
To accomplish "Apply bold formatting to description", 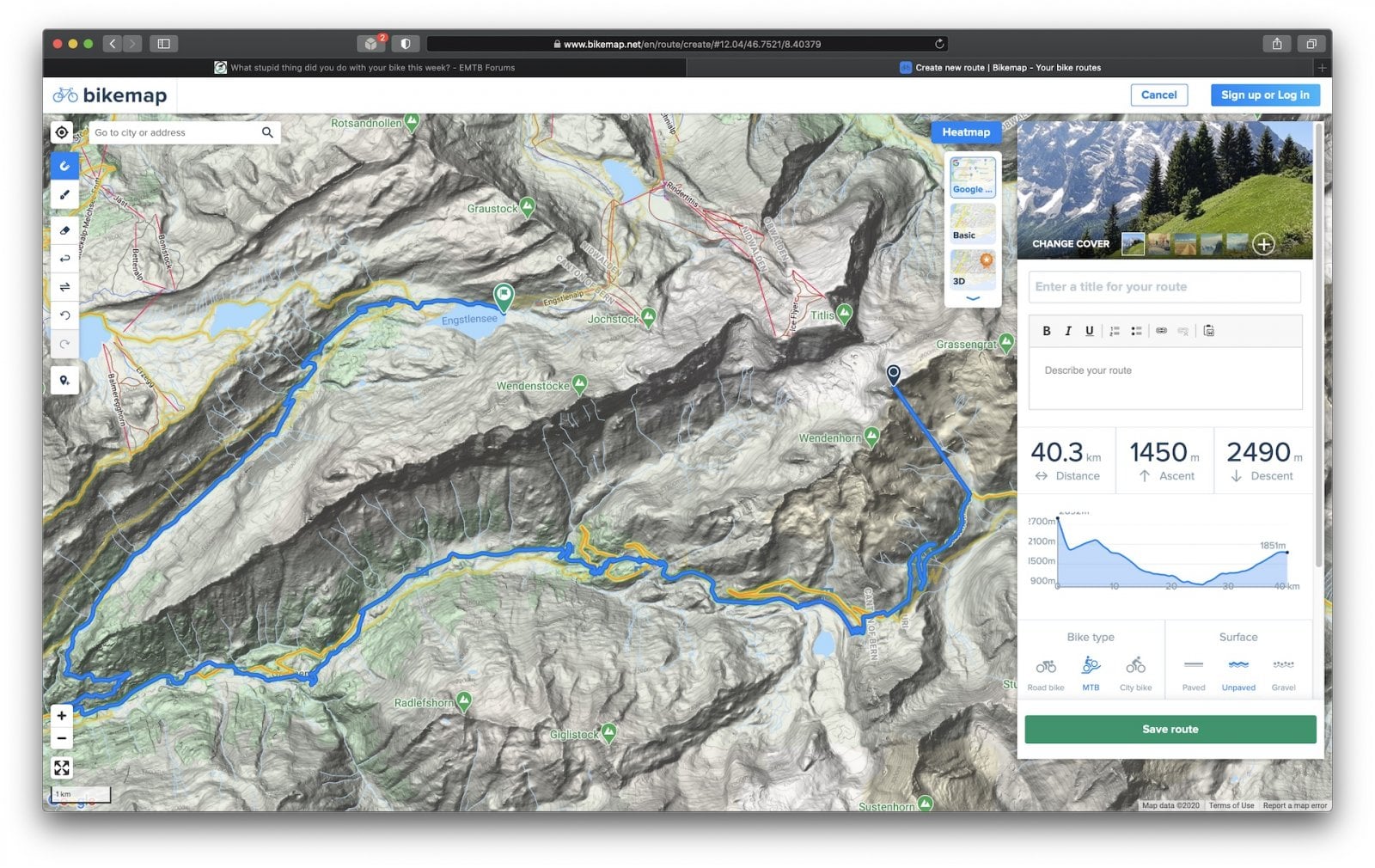I will tap(1047, 331).
